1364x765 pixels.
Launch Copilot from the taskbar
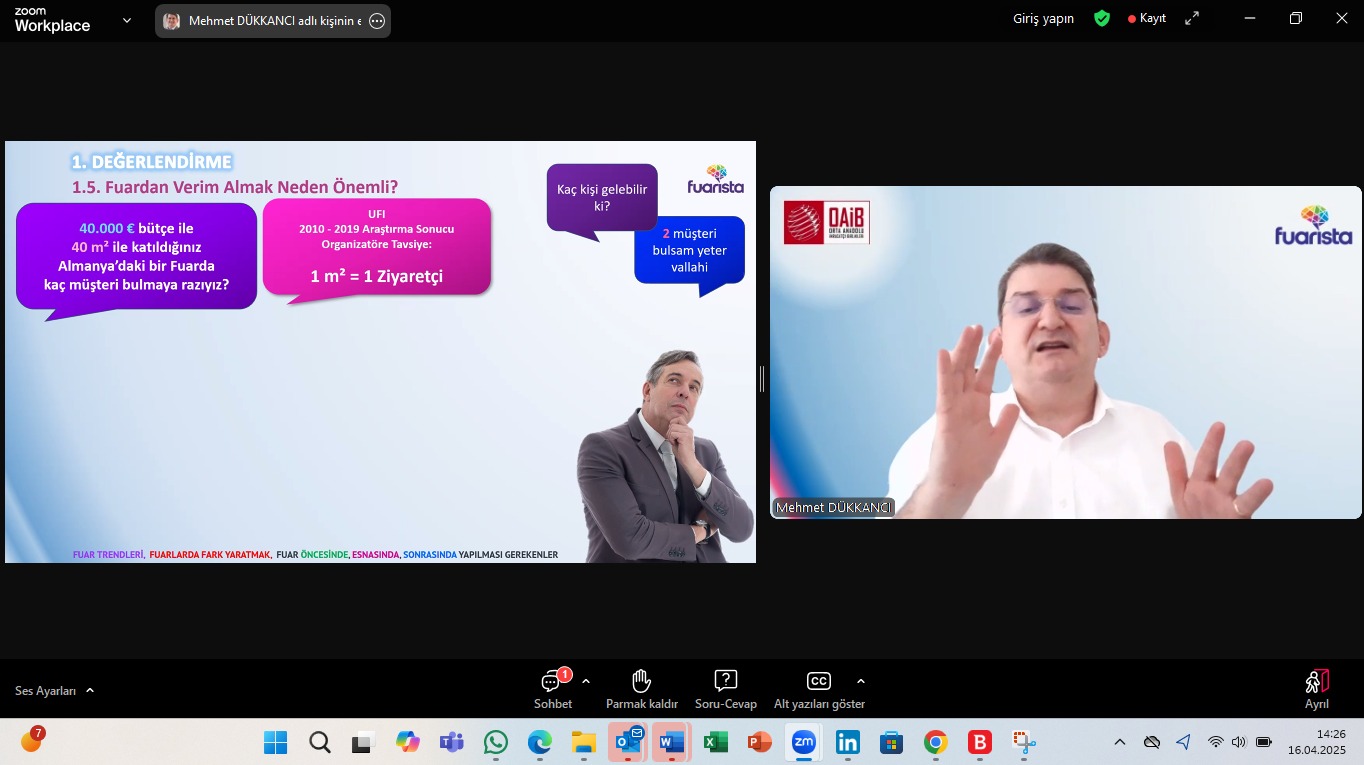[408, 742]
